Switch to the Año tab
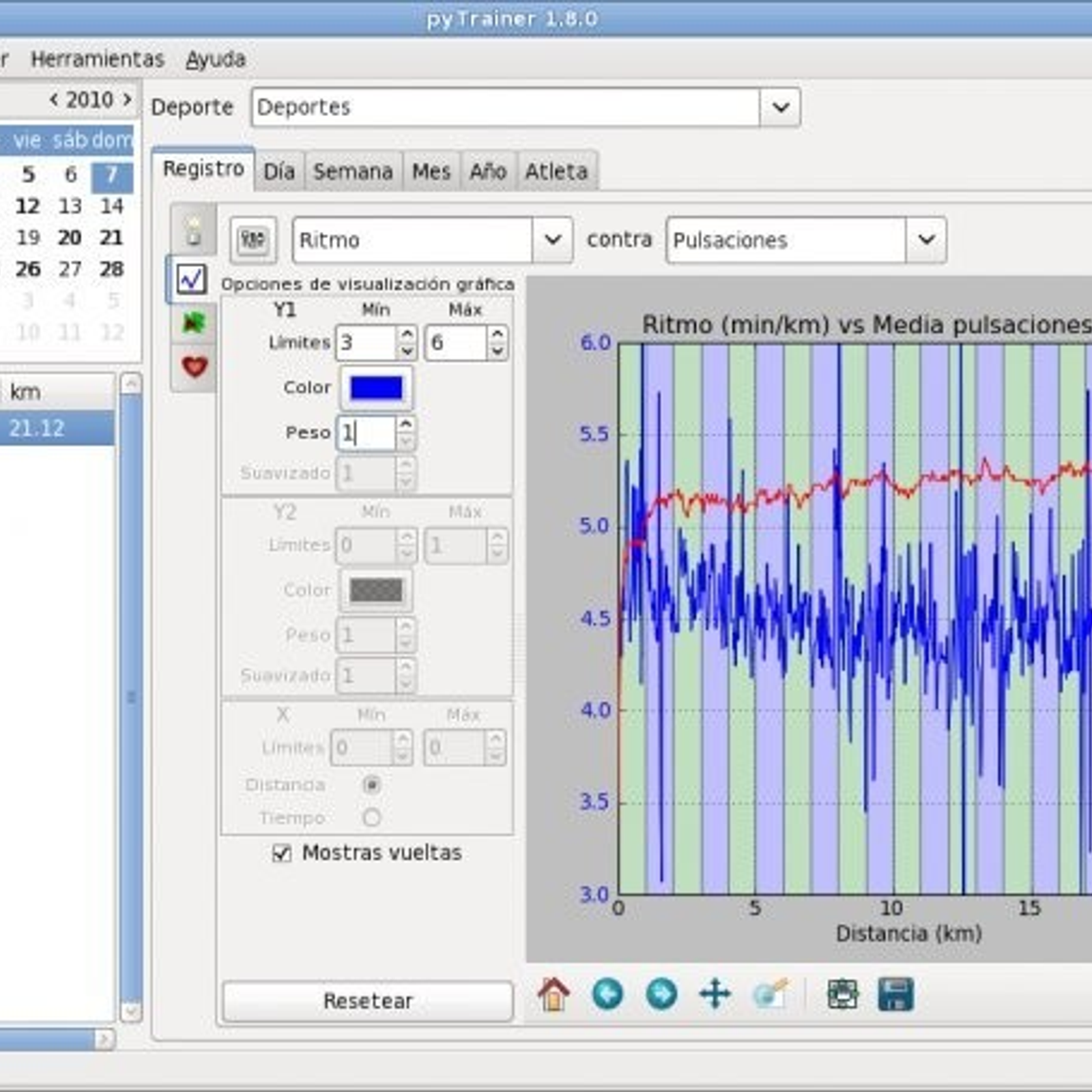Image resolution: width=1092 pixels, height=1092 pixels. 487,171
